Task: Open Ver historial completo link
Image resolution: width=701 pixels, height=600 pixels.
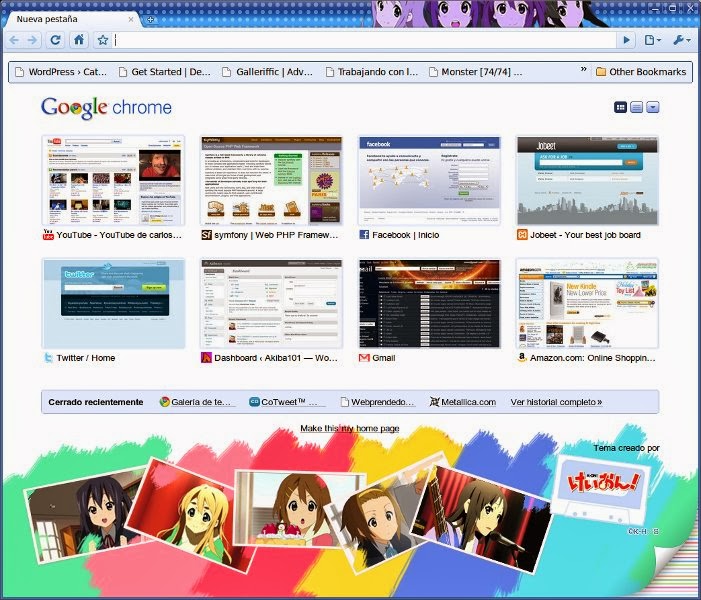Action: (x=556, y=402)
